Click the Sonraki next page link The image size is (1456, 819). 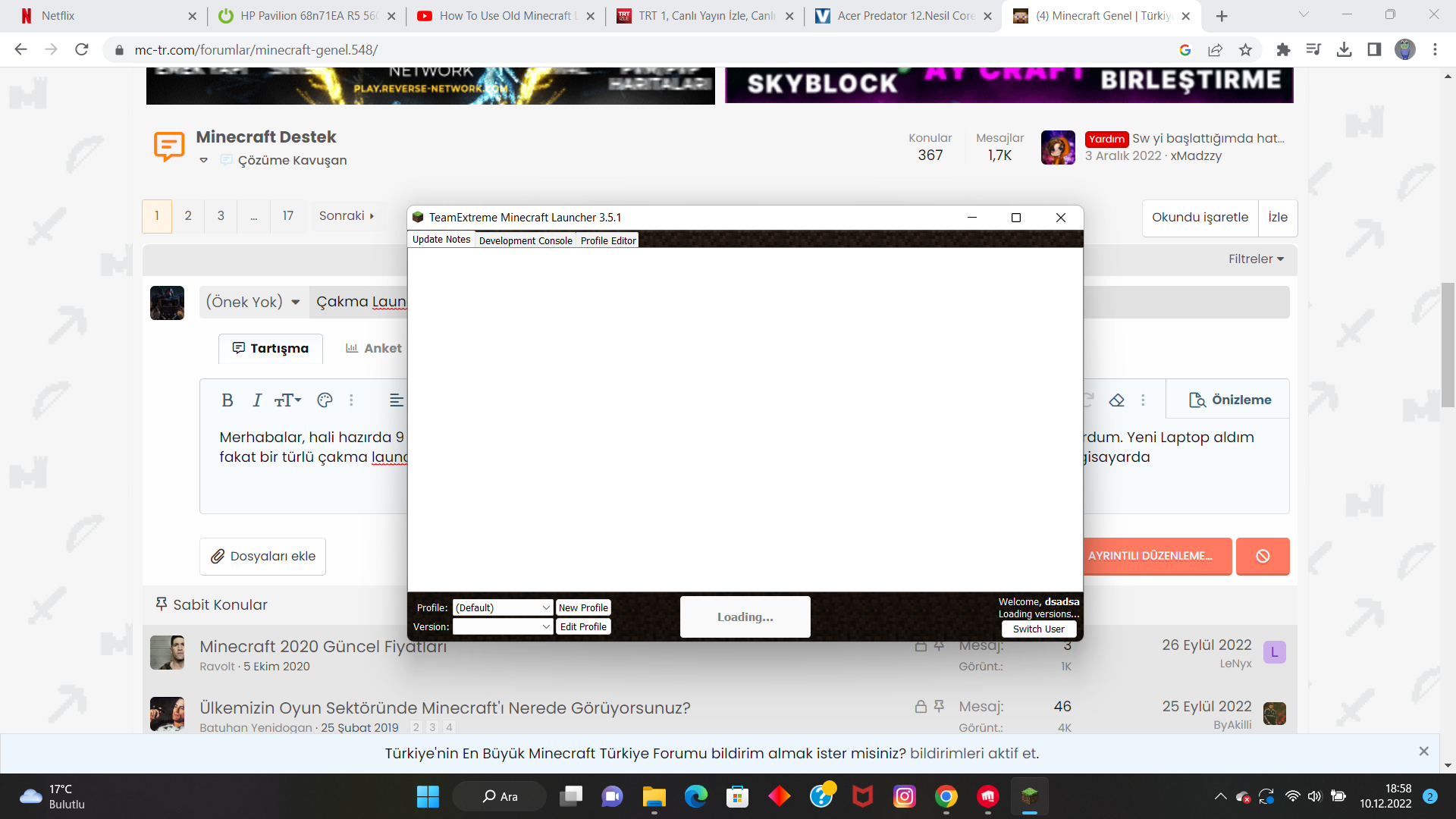pos(347,215)
